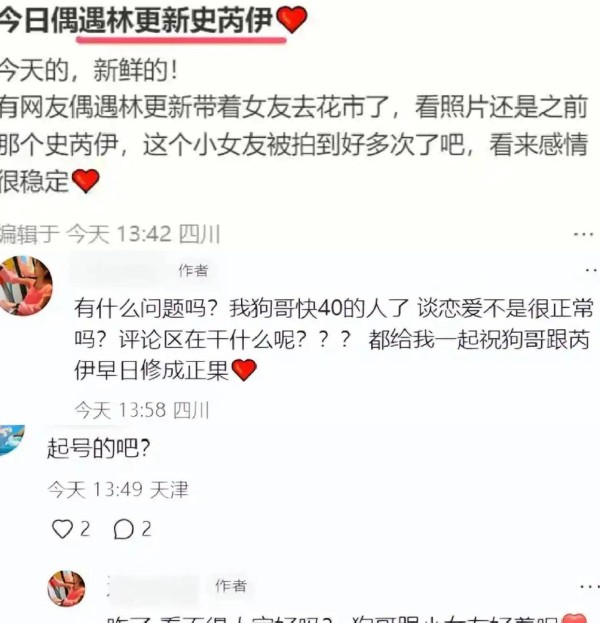Tap the red heart emoji in the title
Viewport: 600px width, 623px height.
[291, 19]
